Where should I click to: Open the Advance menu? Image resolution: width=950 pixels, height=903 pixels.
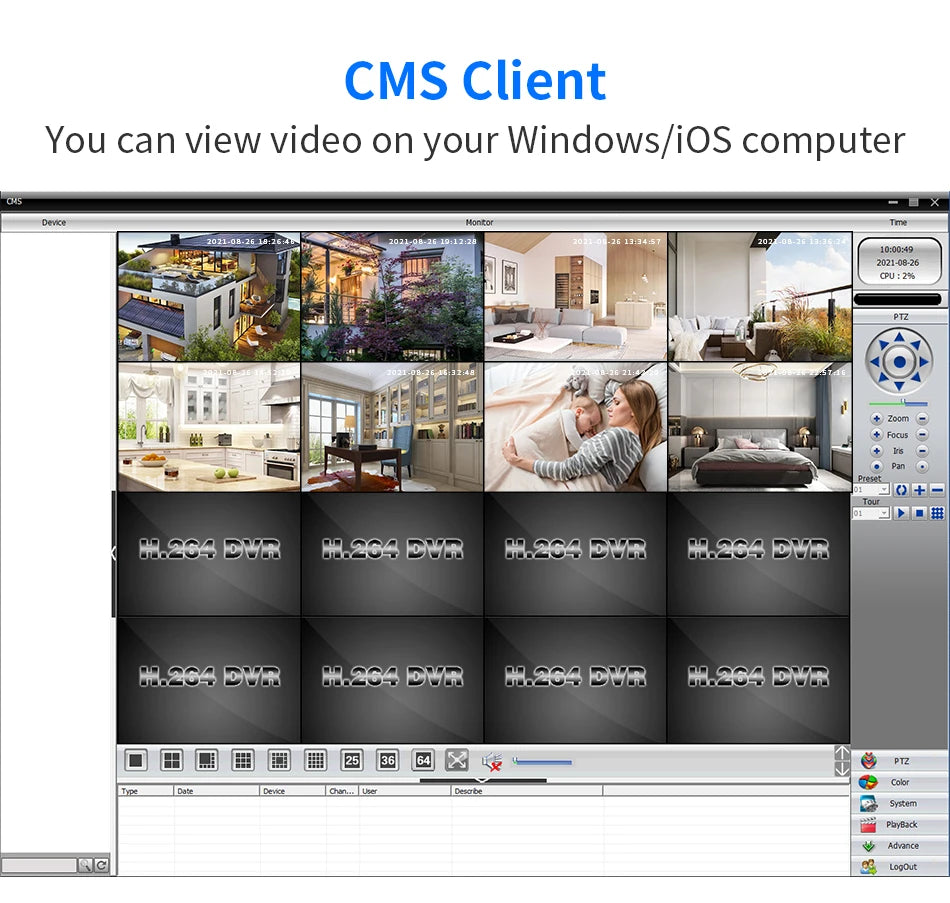click(900, 845)
